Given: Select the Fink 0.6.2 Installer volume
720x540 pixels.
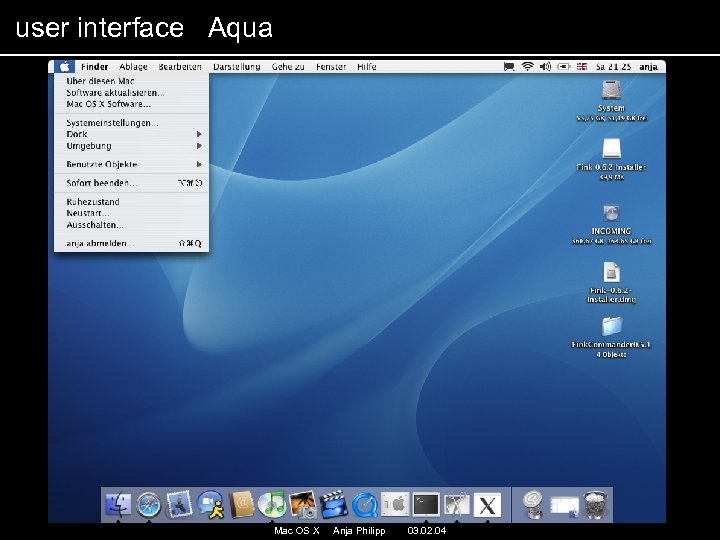Looking at the screenshot, I should point(611,150).
